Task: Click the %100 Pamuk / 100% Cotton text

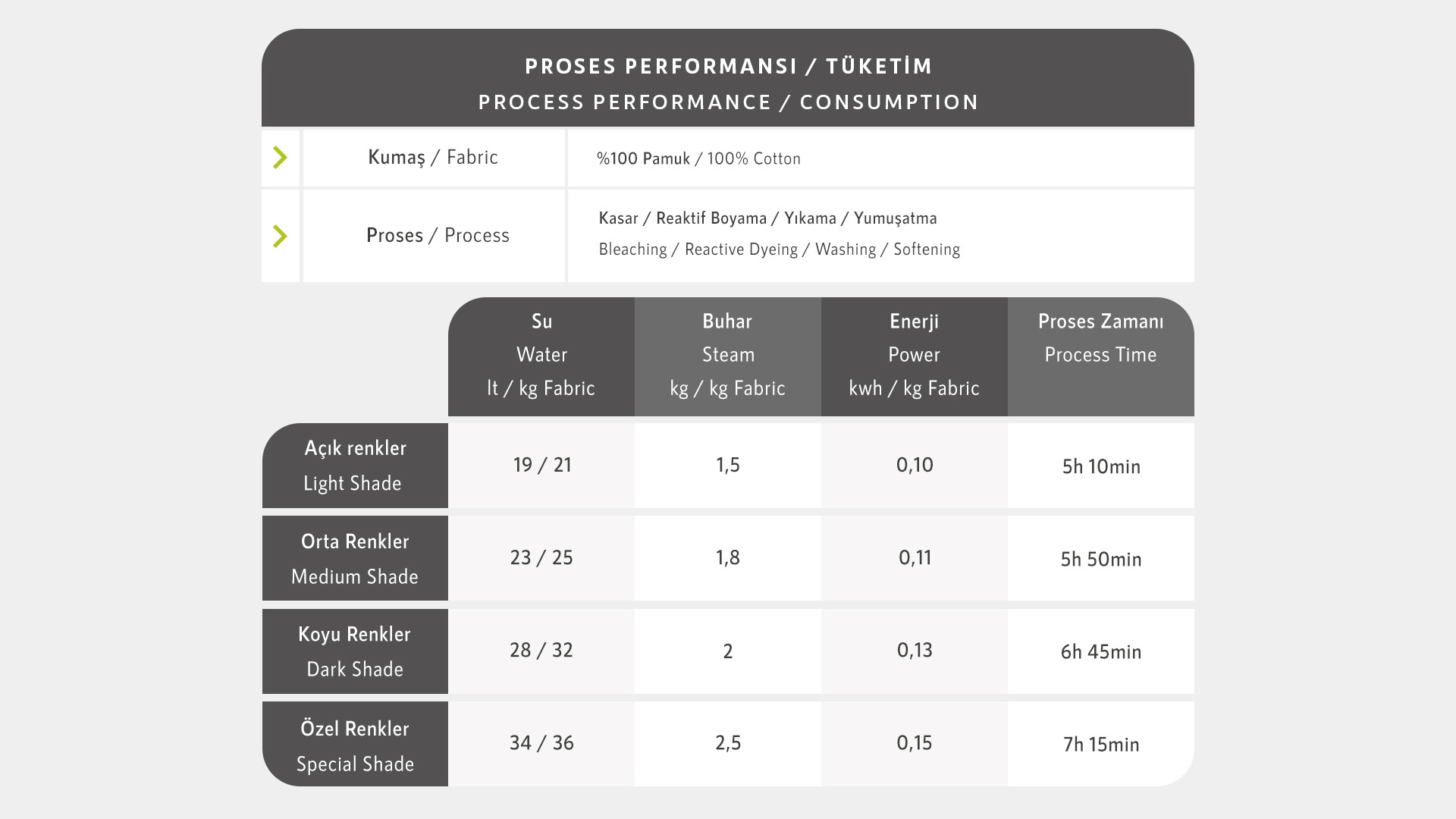Action: pyautogui.click(x=698, y=158)
